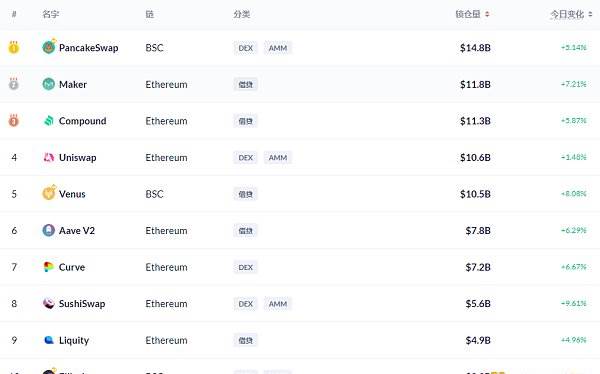Click the SushiSwap logo icon

[49, 304]
